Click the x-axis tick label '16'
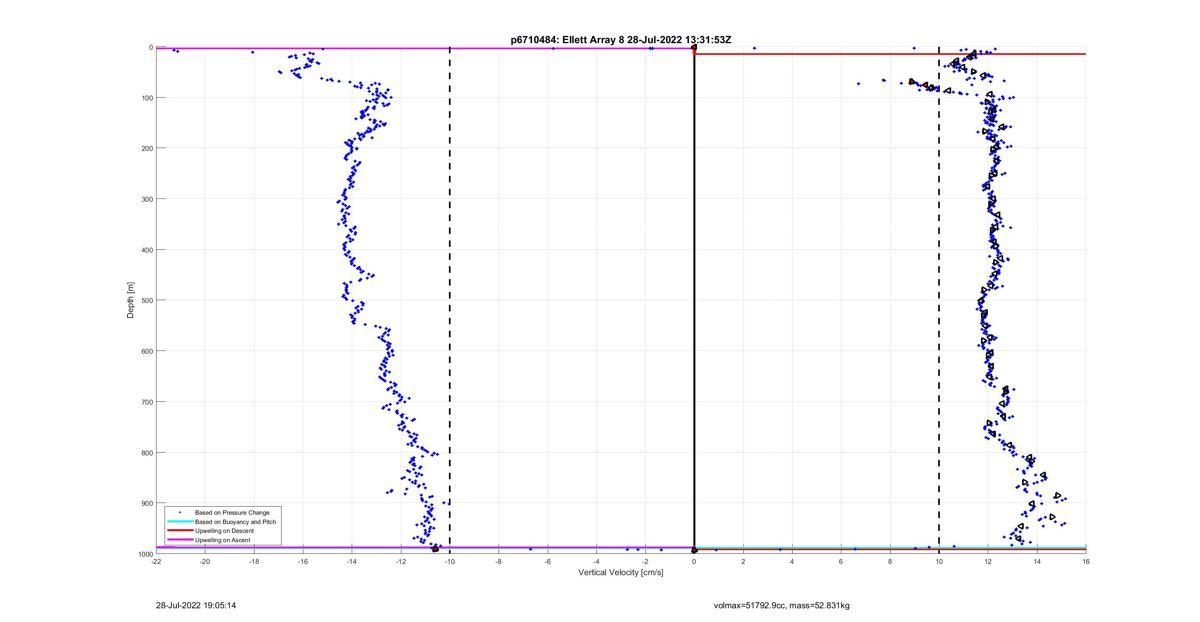The width and height of the screenshot is (1200, 622). pos(1086,561)
